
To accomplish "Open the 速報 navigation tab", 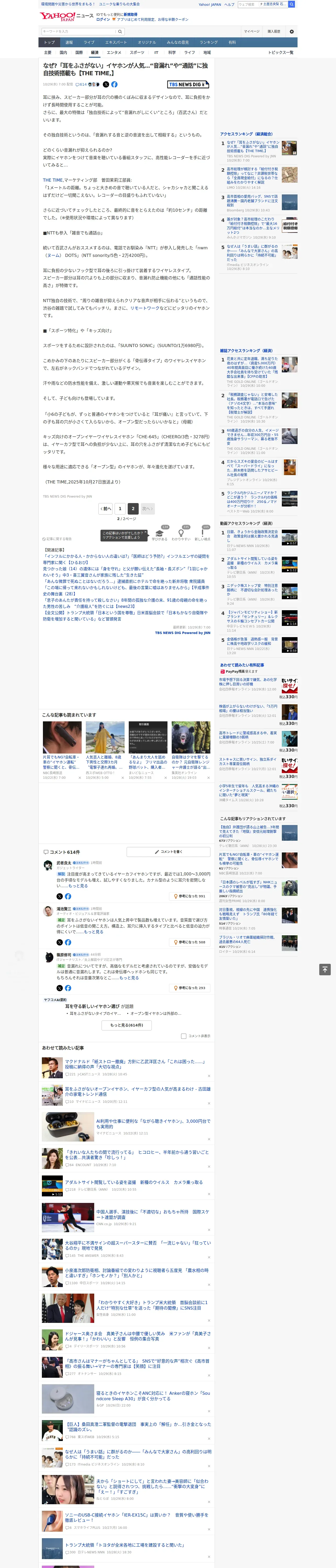I will pos(69,43).
